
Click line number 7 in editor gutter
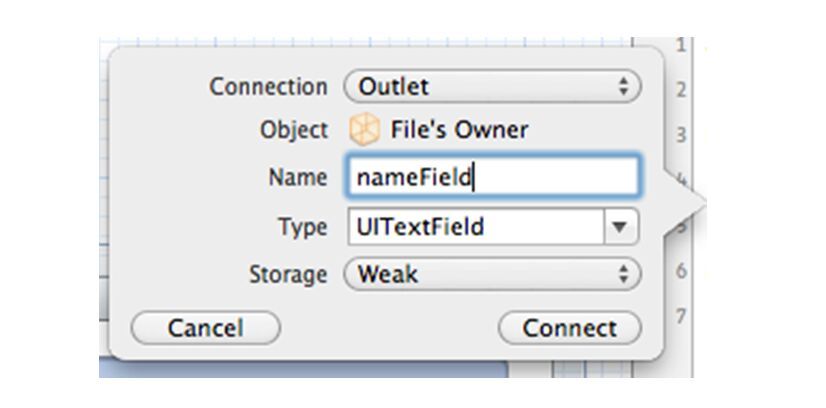pyautogui.click(x=681, y=316)
